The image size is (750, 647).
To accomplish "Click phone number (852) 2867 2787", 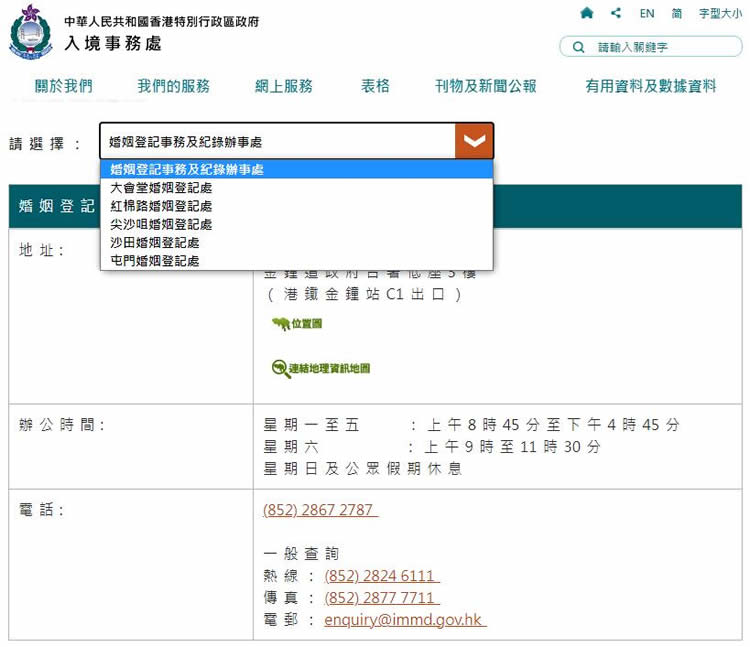I will coord(320,510).
